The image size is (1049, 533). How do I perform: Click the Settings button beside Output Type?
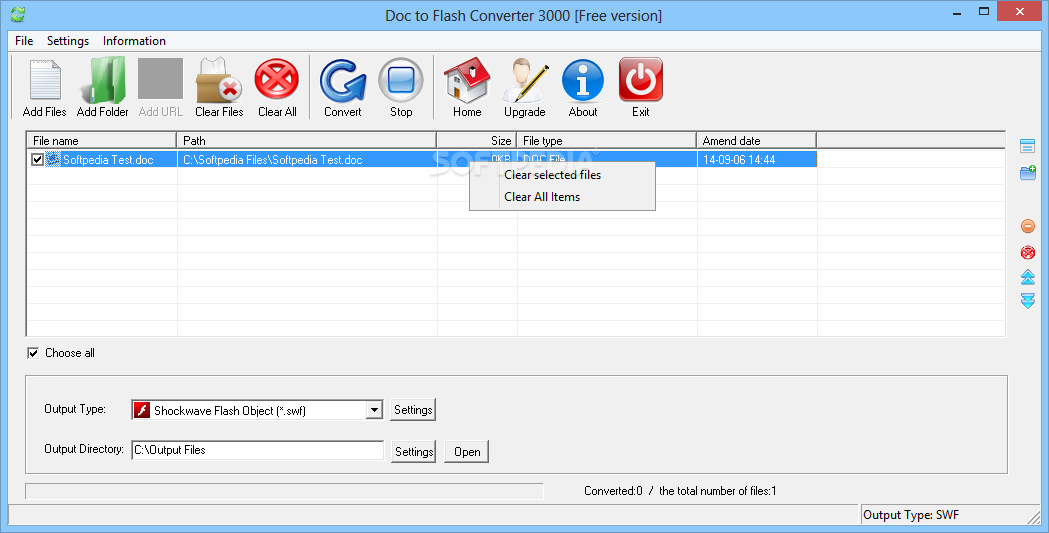413,410
